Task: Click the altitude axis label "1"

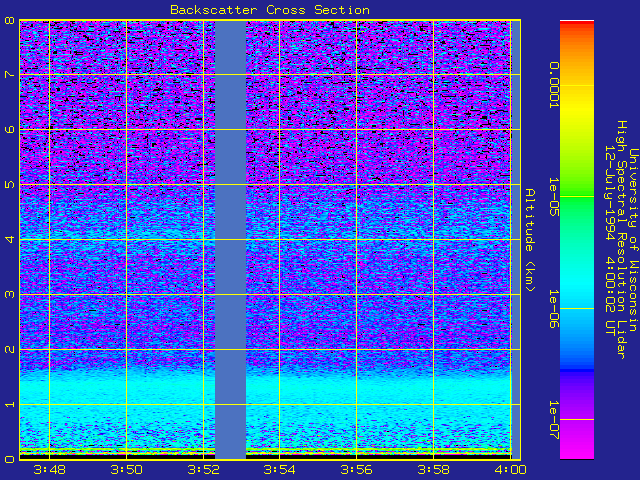Action: click(x=9, y=404)
